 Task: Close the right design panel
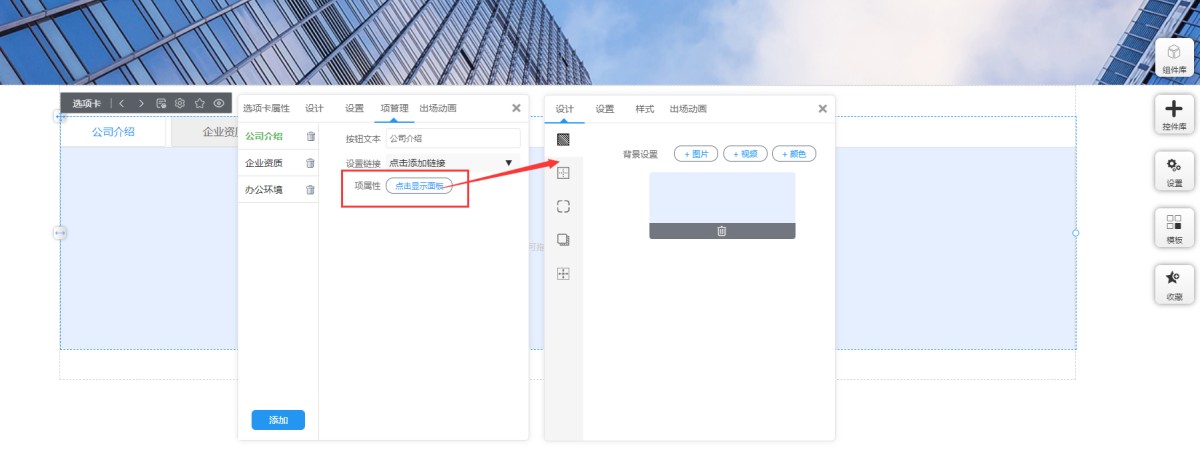coord(822,108)
